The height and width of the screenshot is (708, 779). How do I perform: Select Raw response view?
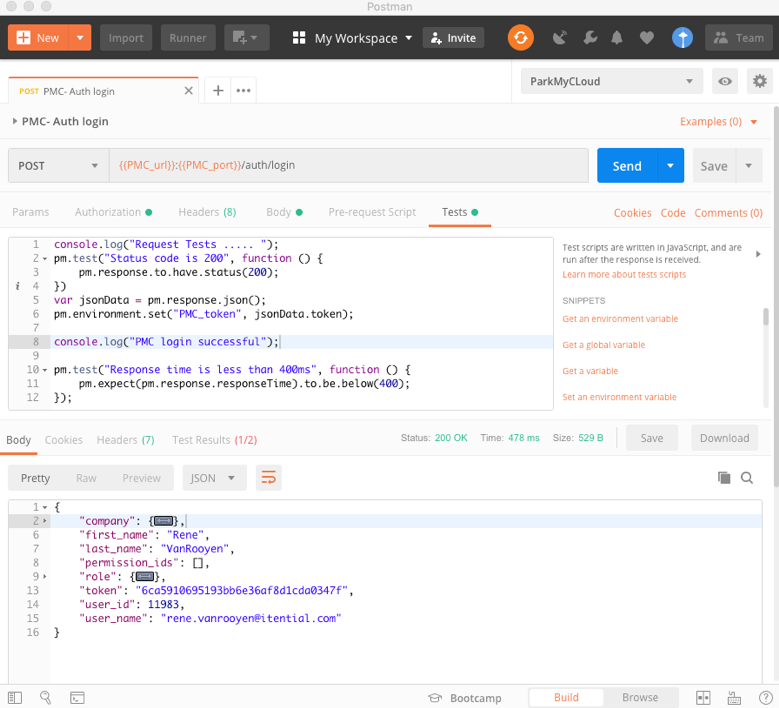click(x=86, y=478)
